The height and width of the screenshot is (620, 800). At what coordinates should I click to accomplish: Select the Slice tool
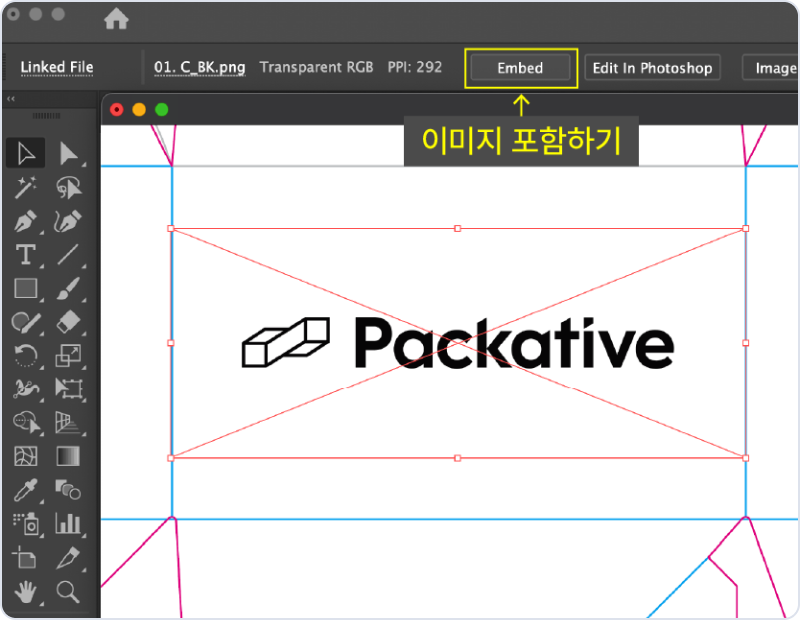click(x=68, y=558)
